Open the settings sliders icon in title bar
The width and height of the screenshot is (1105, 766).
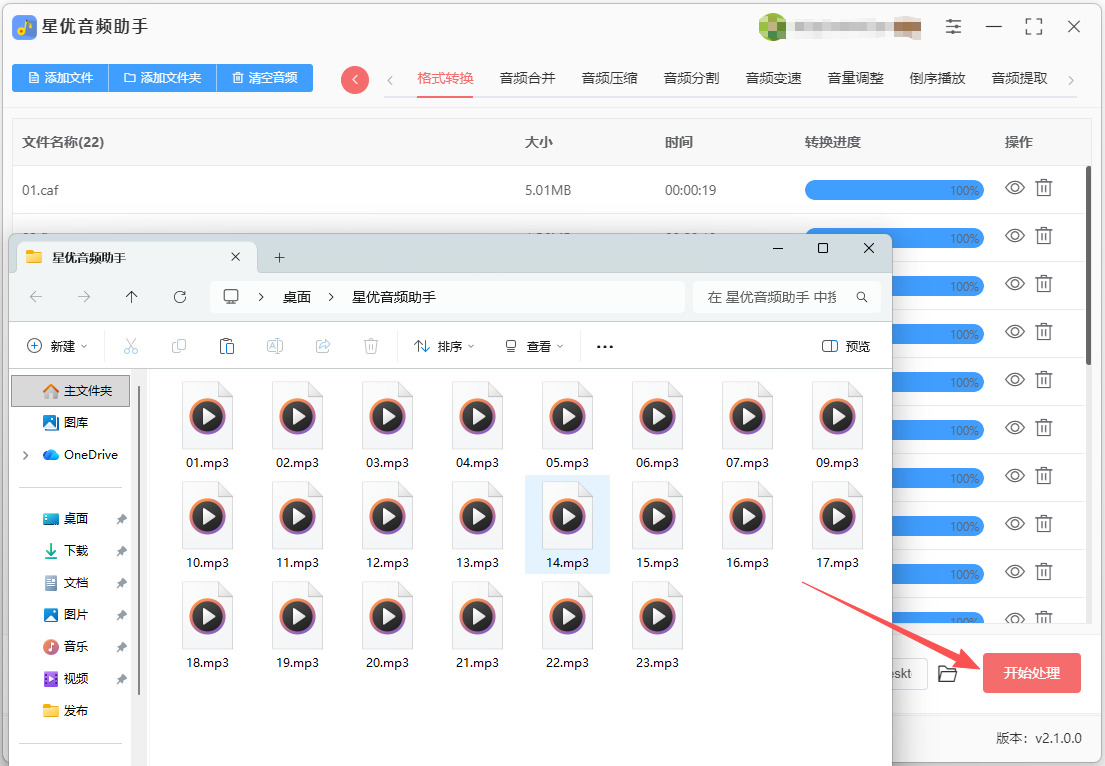[953, 27]
